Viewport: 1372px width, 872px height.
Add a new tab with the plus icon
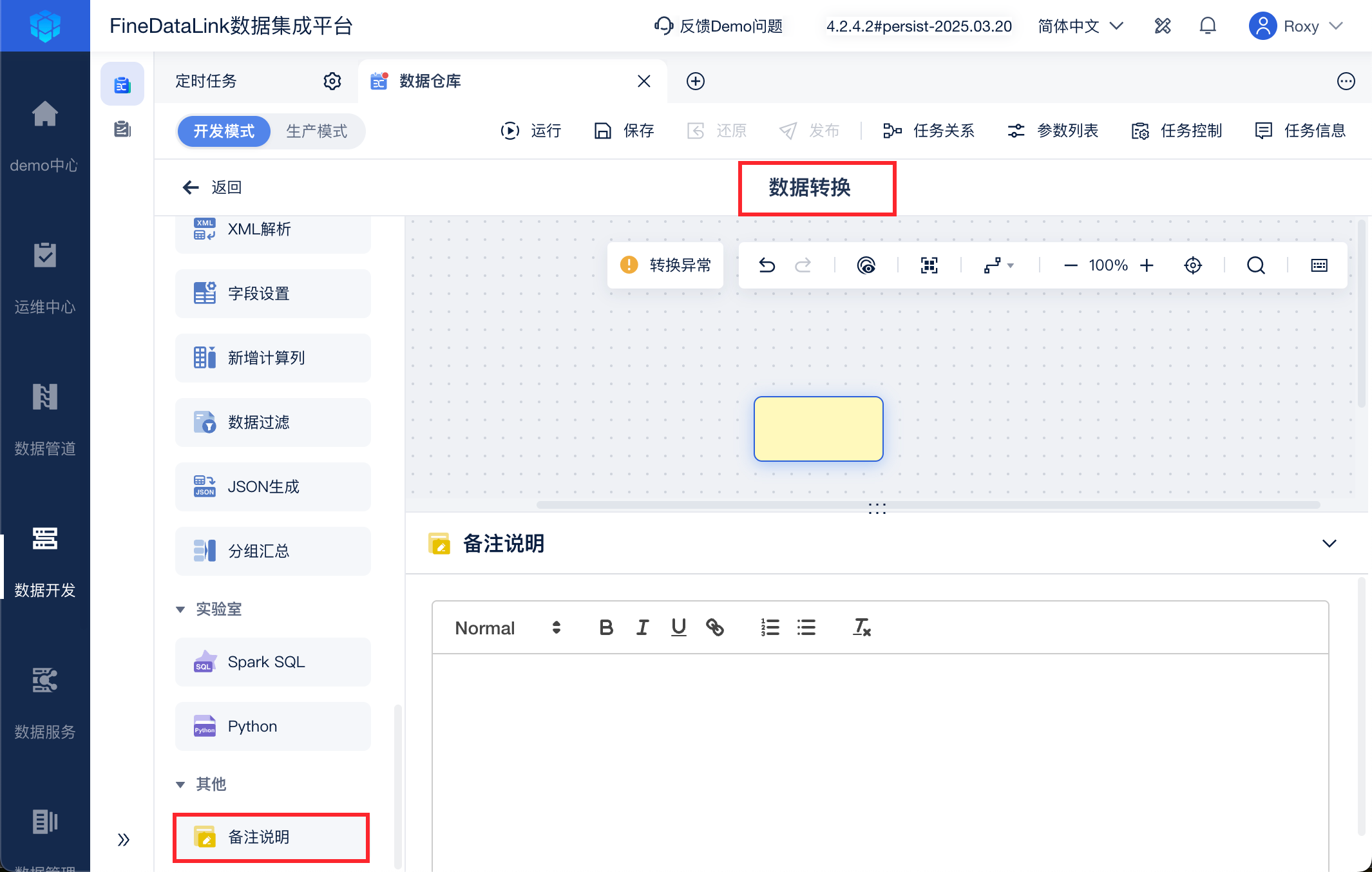pyautogui.click(x=696, y=81)
